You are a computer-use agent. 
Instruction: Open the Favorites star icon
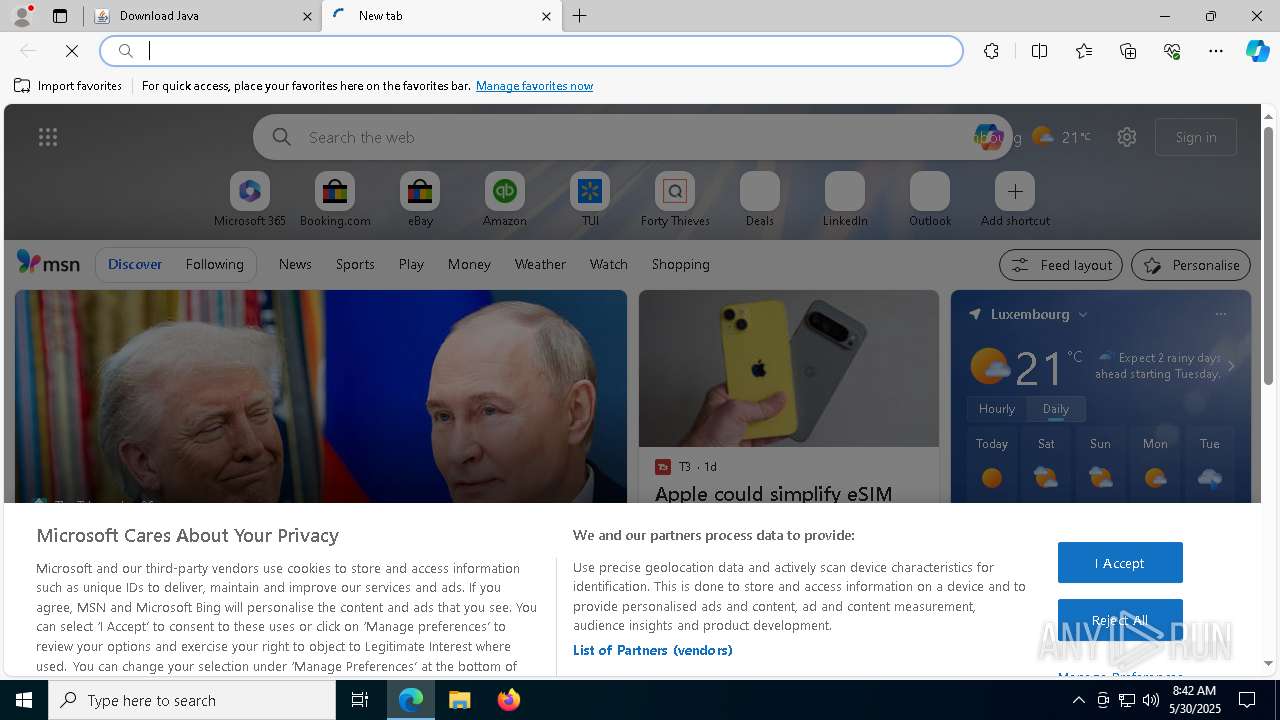[x=1084, y=51]
